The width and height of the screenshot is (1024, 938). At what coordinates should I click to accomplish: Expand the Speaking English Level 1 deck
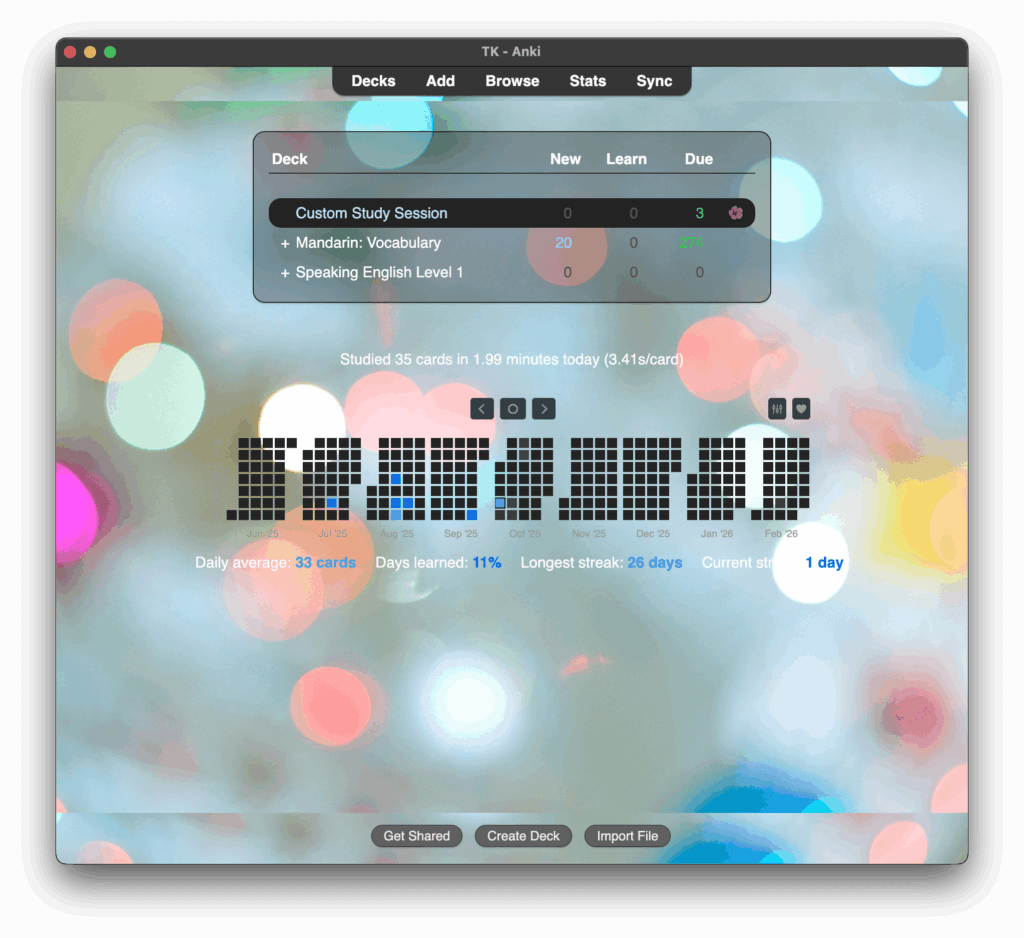(x=285, y=273)
